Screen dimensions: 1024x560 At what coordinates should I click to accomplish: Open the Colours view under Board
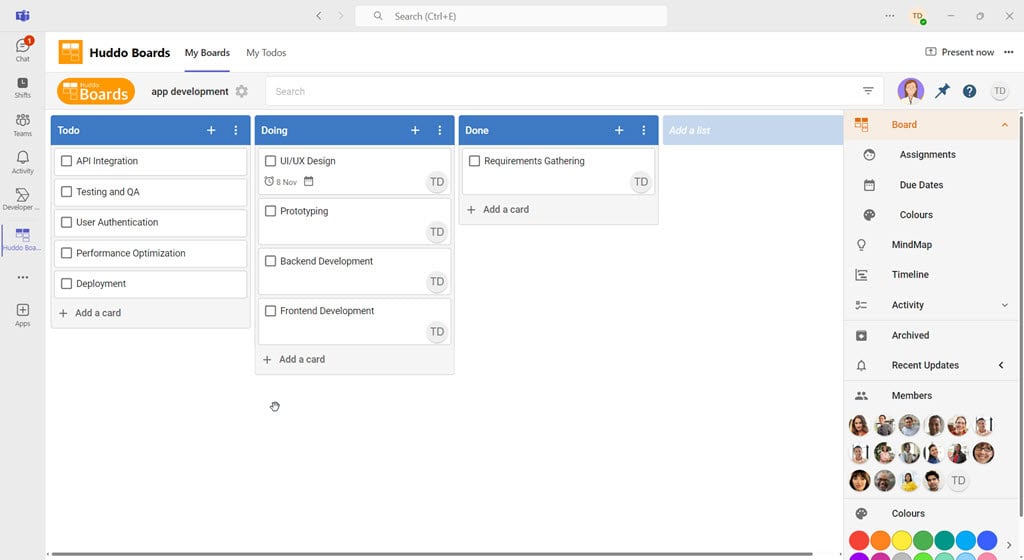point(916,215)
